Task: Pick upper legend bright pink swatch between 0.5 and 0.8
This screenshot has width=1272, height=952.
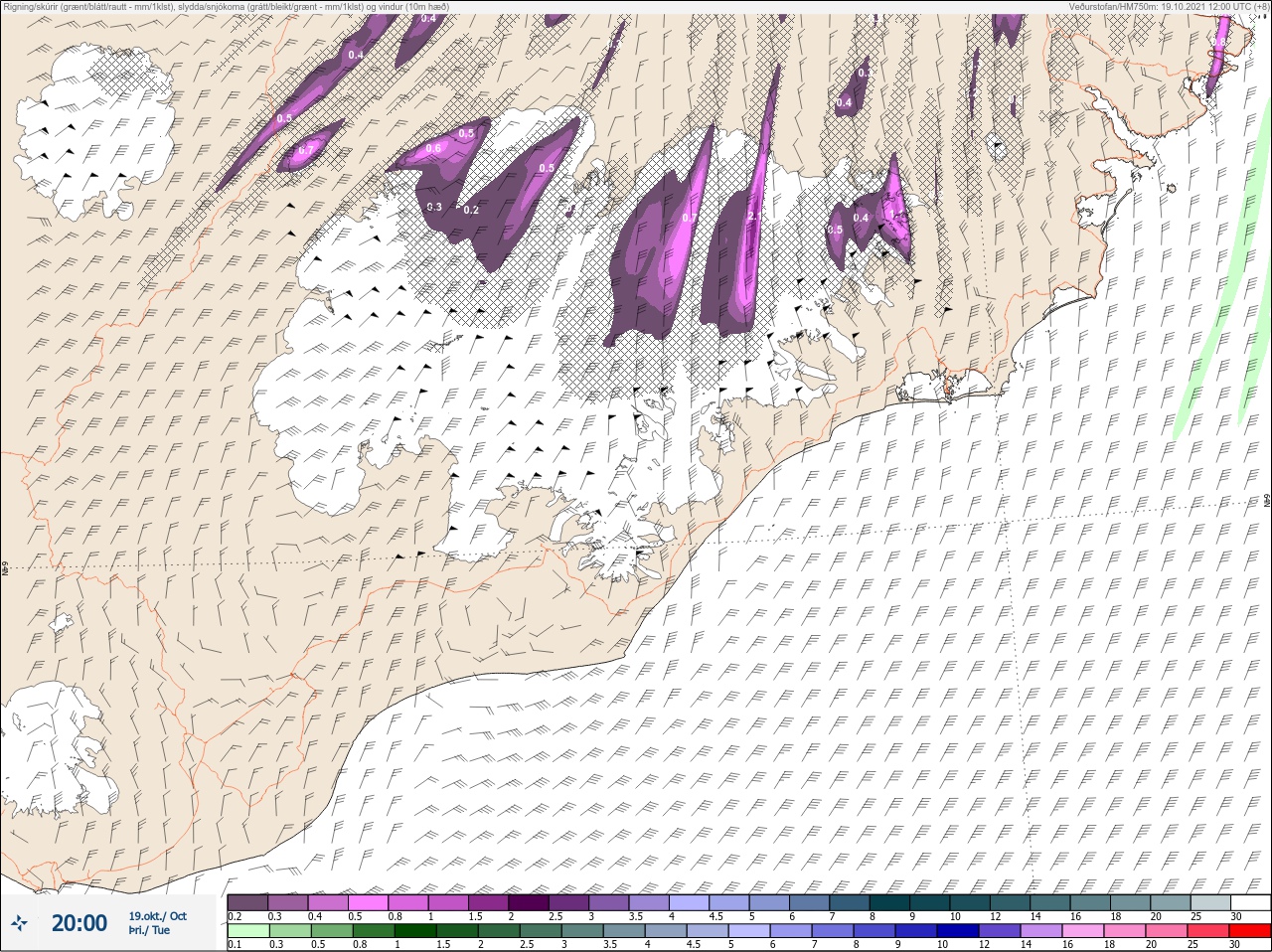Action: tap(369, 902)
